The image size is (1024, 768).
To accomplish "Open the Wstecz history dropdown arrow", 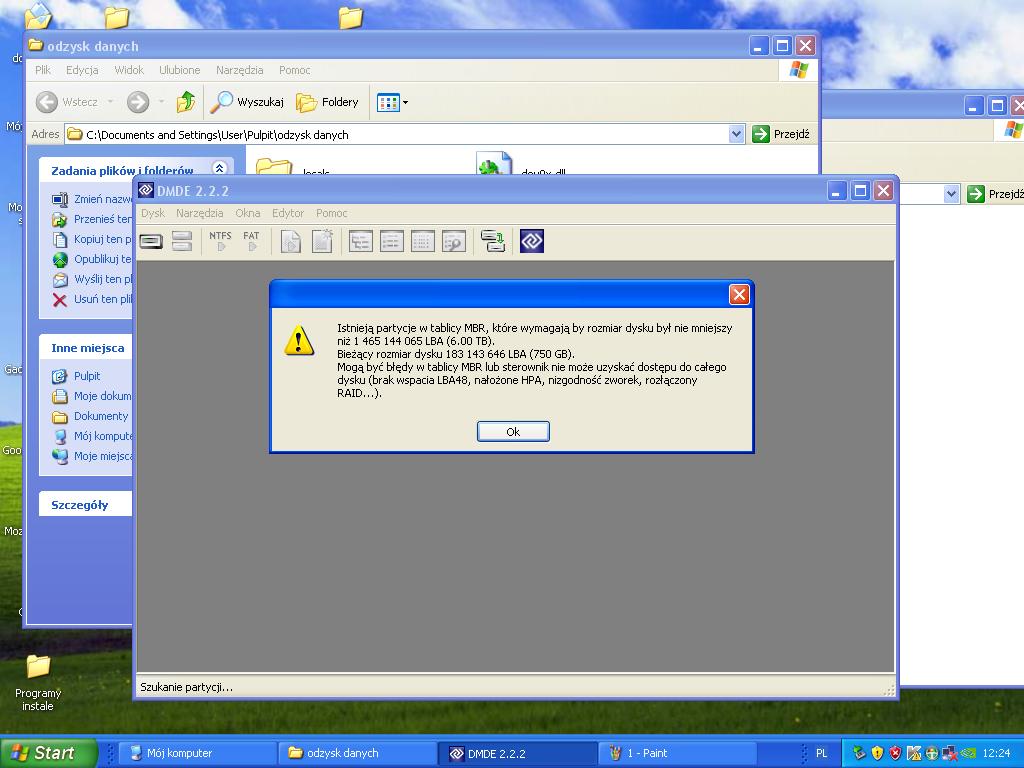I will click(x=110, y=102).
